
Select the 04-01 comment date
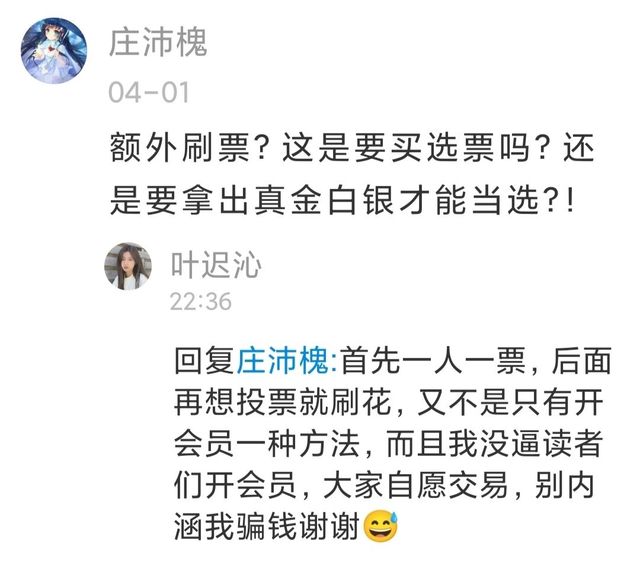[x=149, y=93]
